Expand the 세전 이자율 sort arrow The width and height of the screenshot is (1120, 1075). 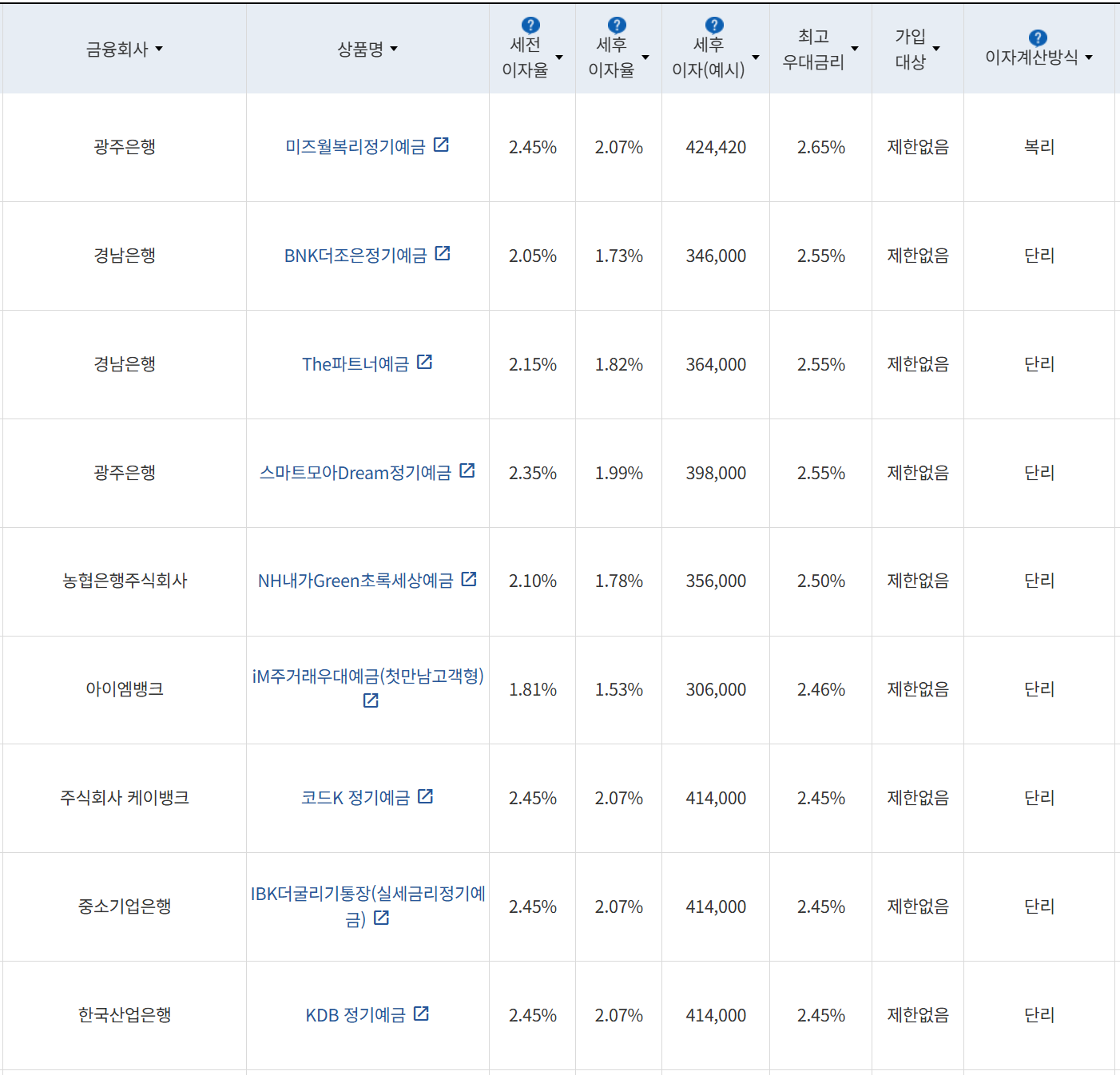[x=559, y=58]
